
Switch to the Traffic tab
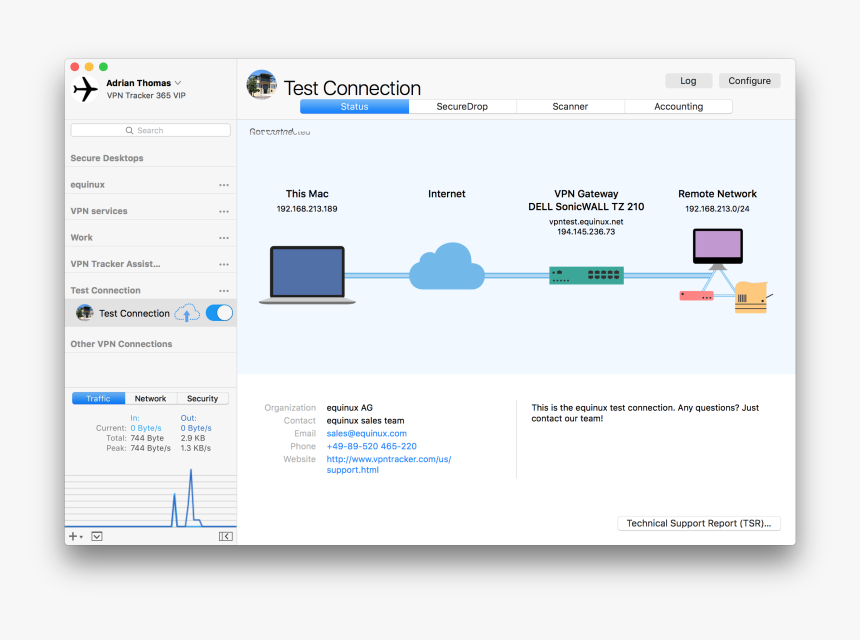pyautogui.click(x=98, y=399)
